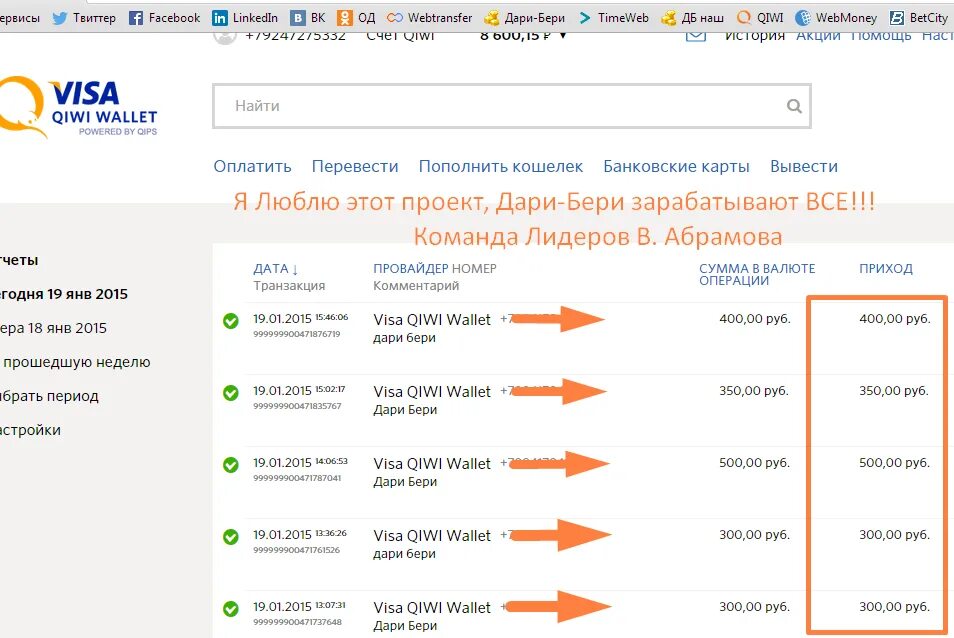Viewport: 954px width, 638px height.
Task: Click the ПРОВАЙДЕР column header
Action: click(411, 269)
